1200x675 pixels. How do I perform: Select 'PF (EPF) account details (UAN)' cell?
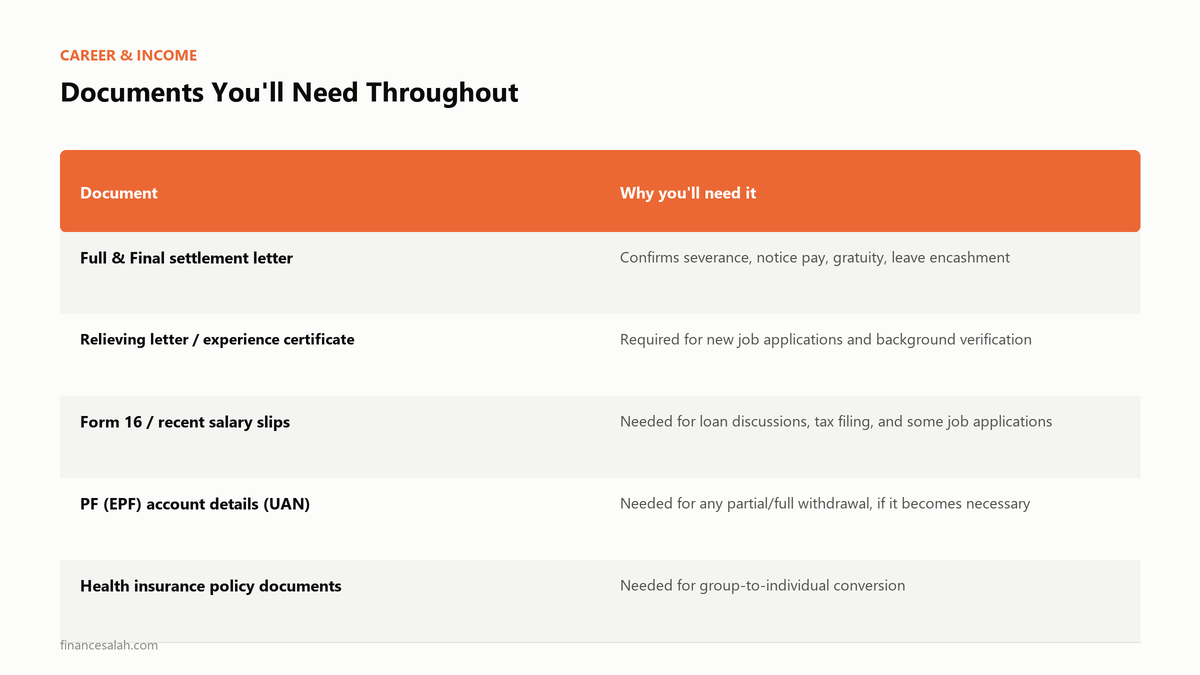[195, 504]
